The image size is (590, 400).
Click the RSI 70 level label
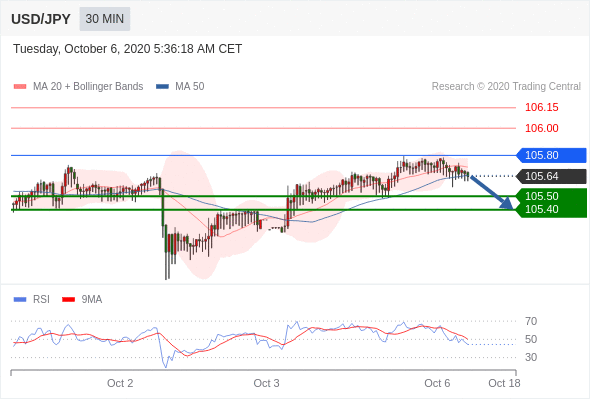[531, 321]
